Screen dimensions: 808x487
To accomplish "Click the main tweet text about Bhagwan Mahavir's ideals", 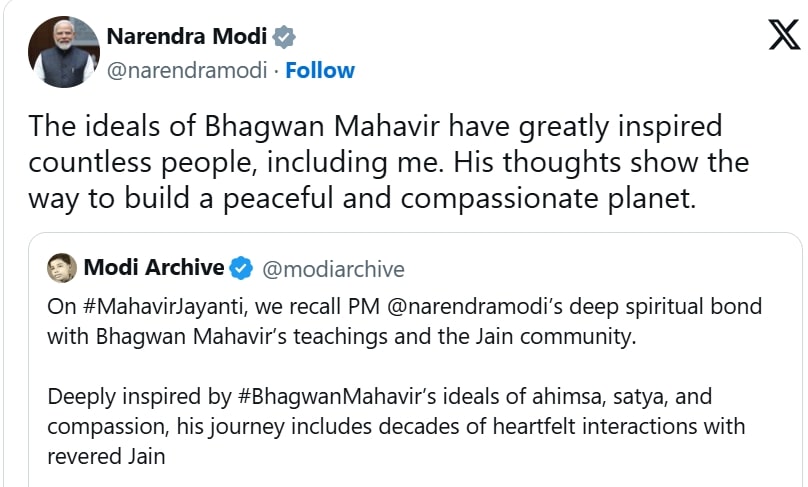I will click(x=375, y=128).
